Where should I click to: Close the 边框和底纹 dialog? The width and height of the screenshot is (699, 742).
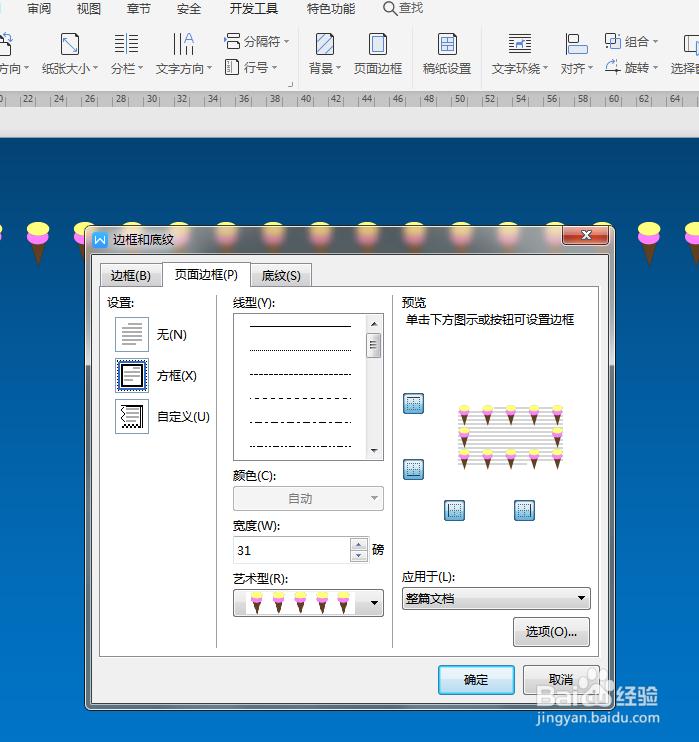pos(585,235)
